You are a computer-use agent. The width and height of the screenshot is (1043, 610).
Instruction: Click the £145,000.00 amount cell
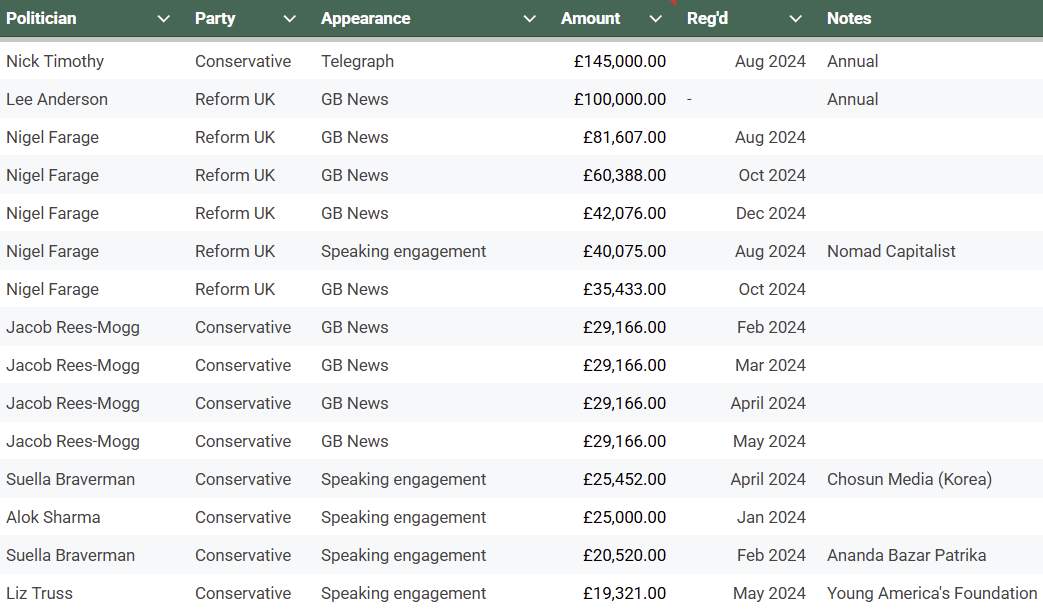pos(619,61)
